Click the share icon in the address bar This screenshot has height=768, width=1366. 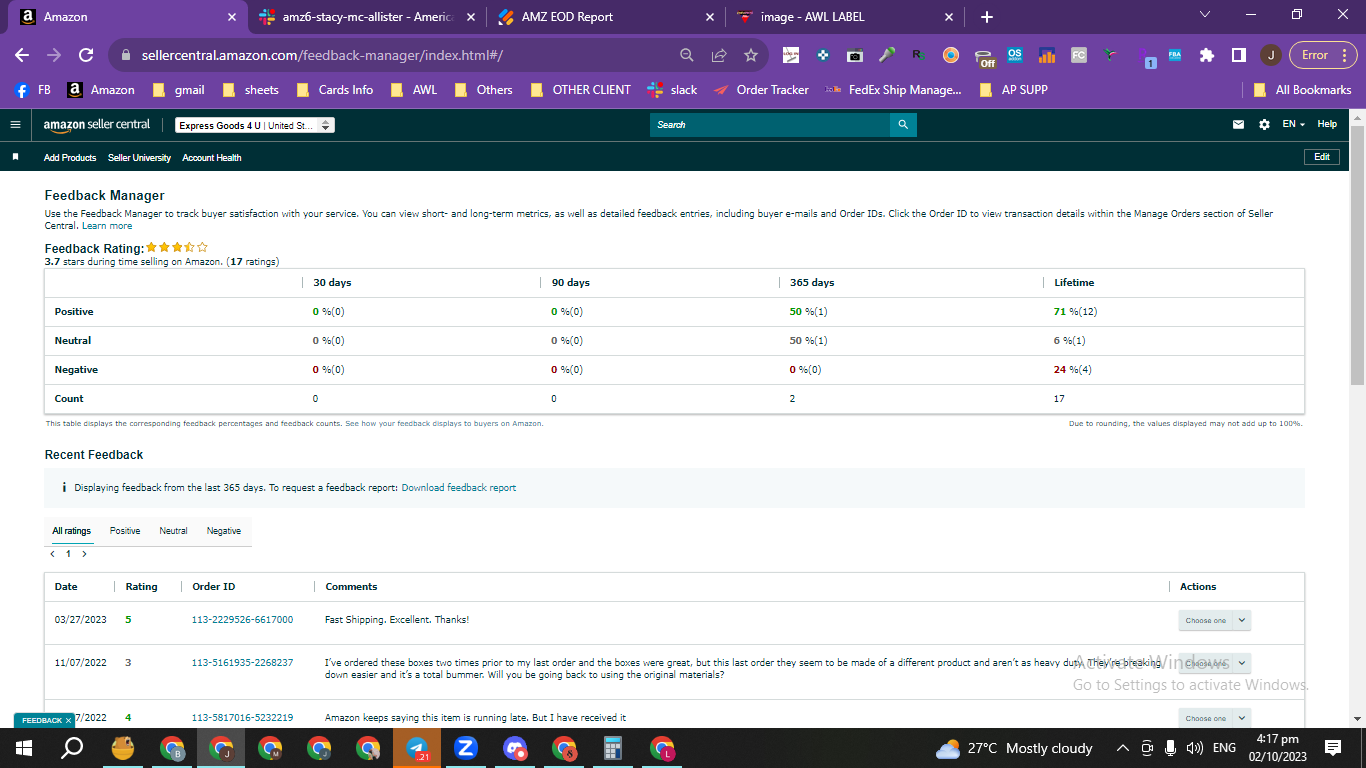click(x=719, y=55)
